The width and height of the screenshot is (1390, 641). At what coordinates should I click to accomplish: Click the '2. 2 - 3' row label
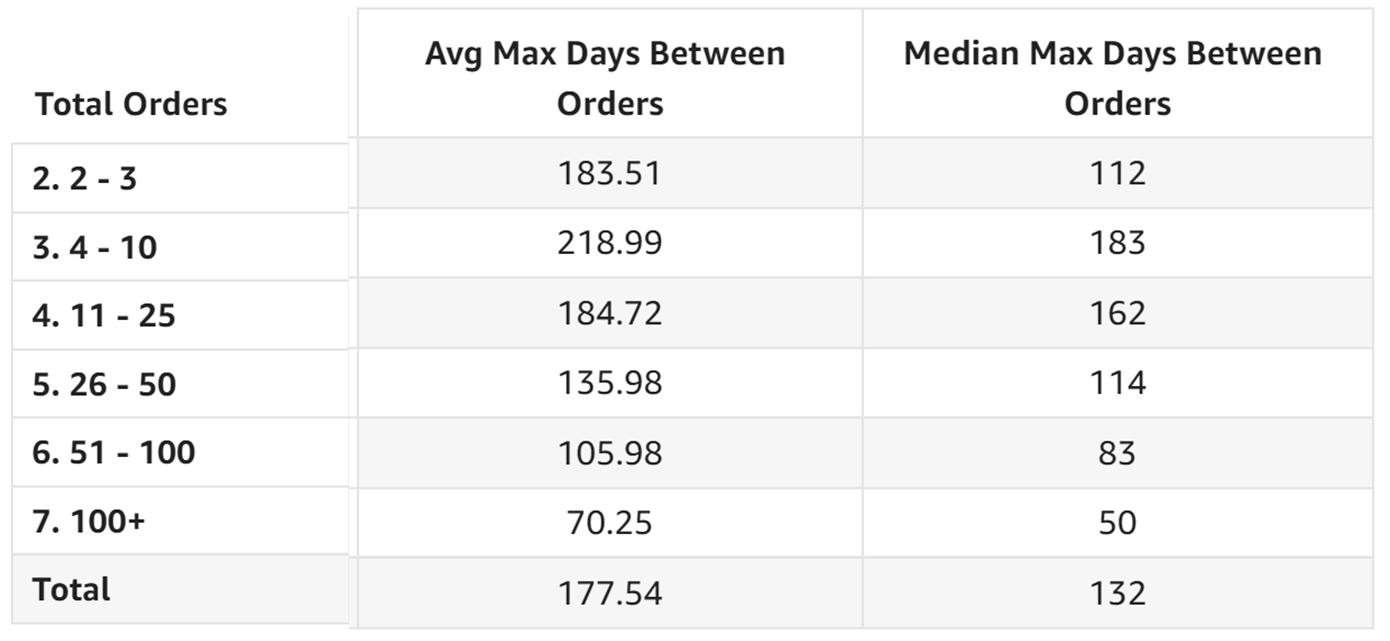(x=84, y=179)
